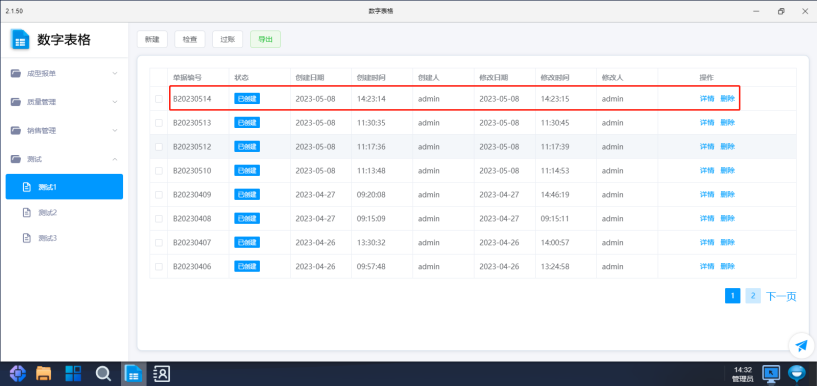
Task: Collapse the 测试 menu chevron
Action: 115,159
